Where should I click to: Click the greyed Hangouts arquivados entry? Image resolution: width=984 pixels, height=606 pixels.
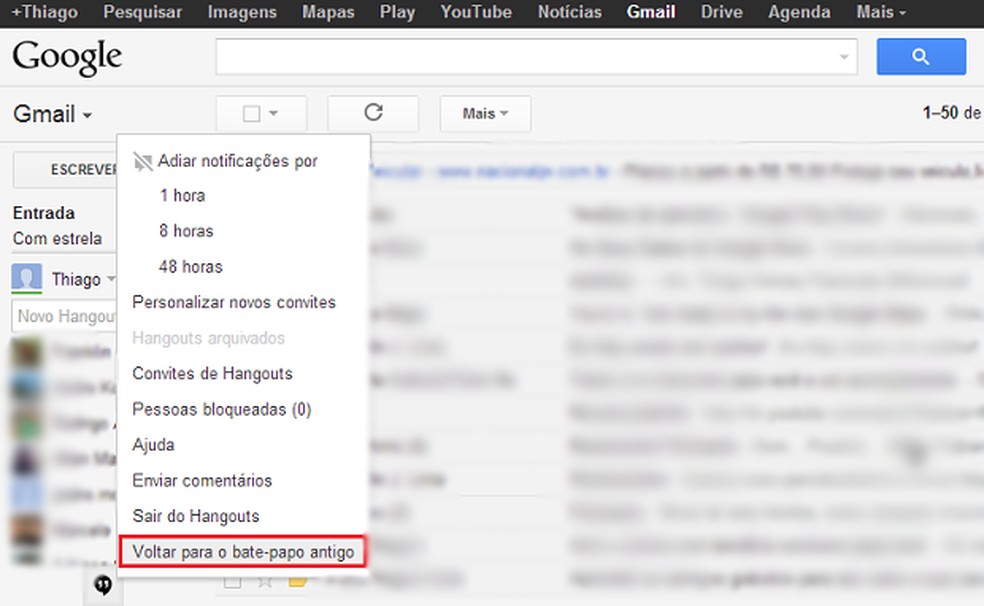[x=208, y=338]
